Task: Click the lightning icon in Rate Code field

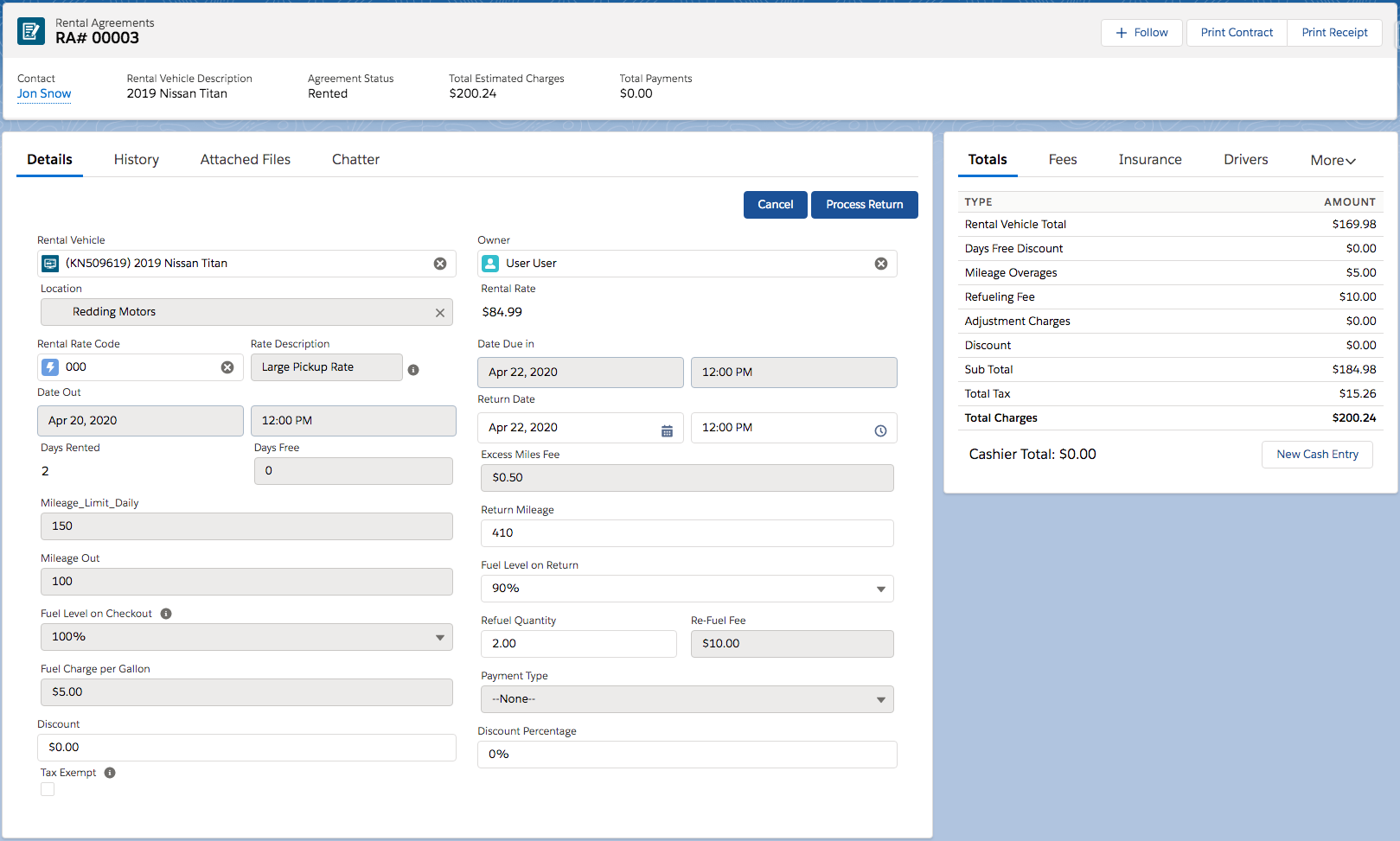Action: (x=50, y=367)
